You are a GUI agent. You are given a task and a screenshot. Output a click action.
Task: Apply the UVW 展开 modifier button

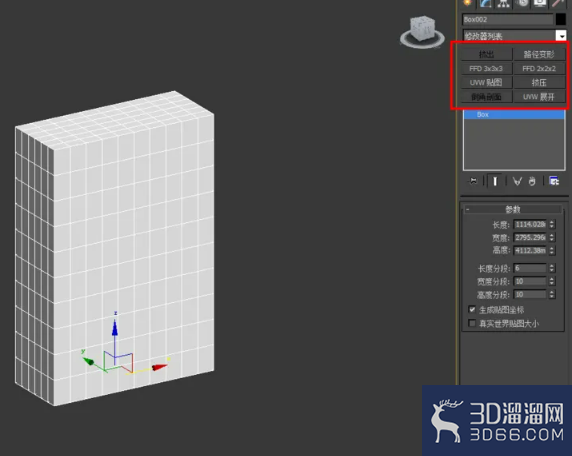click(x=539, y=97)
